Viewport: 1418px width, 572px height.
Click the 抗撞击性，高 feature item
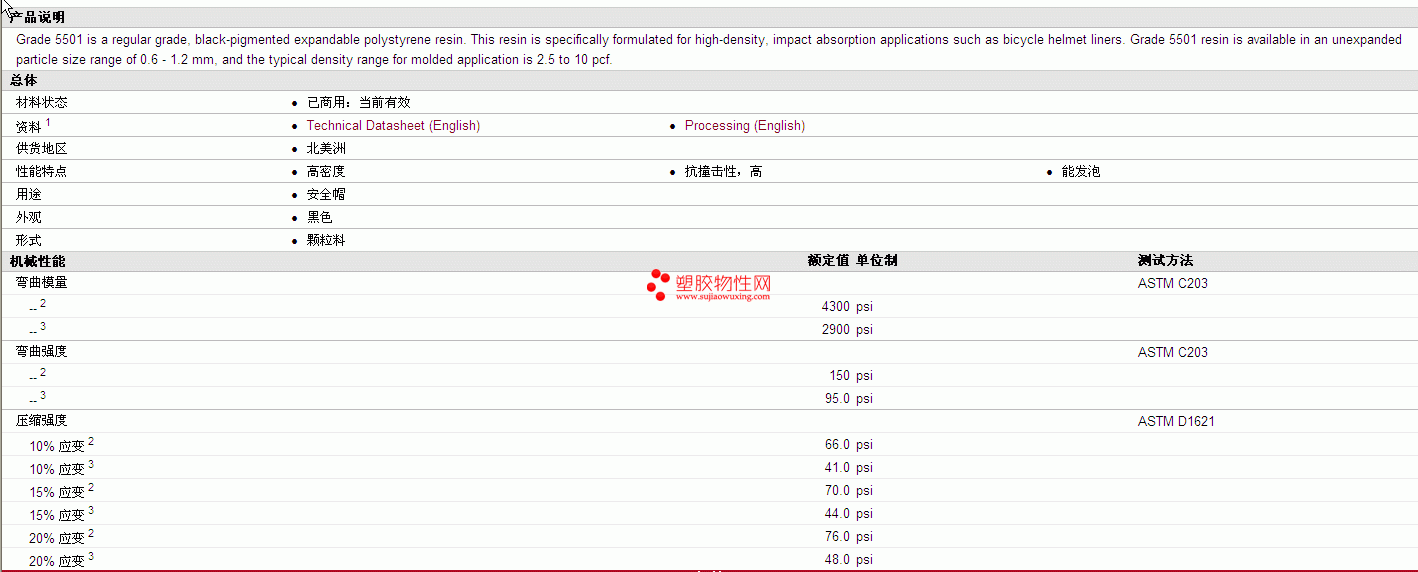coord(723,172)
